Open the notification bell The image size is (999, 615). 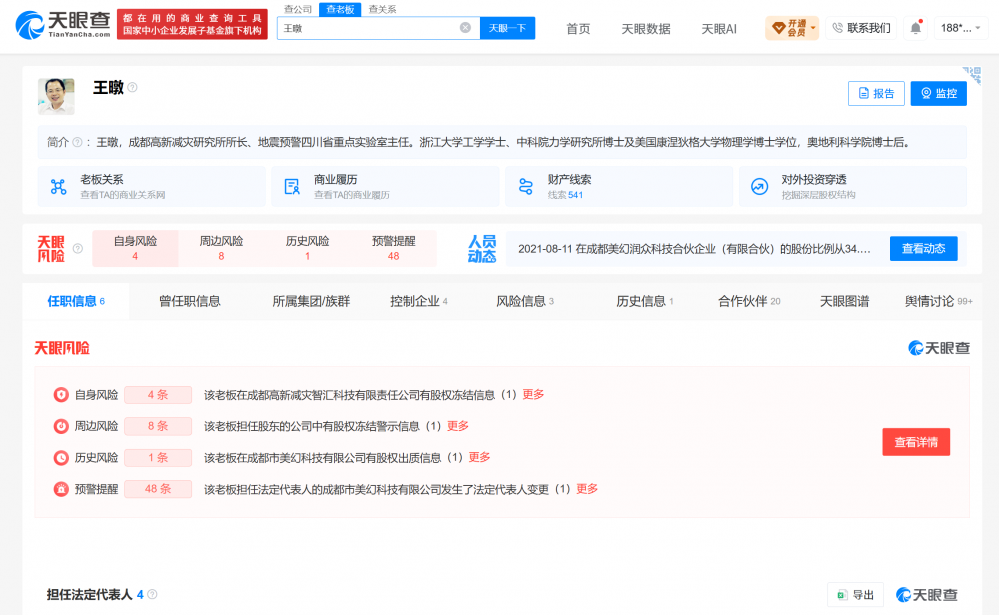[916, 27]
